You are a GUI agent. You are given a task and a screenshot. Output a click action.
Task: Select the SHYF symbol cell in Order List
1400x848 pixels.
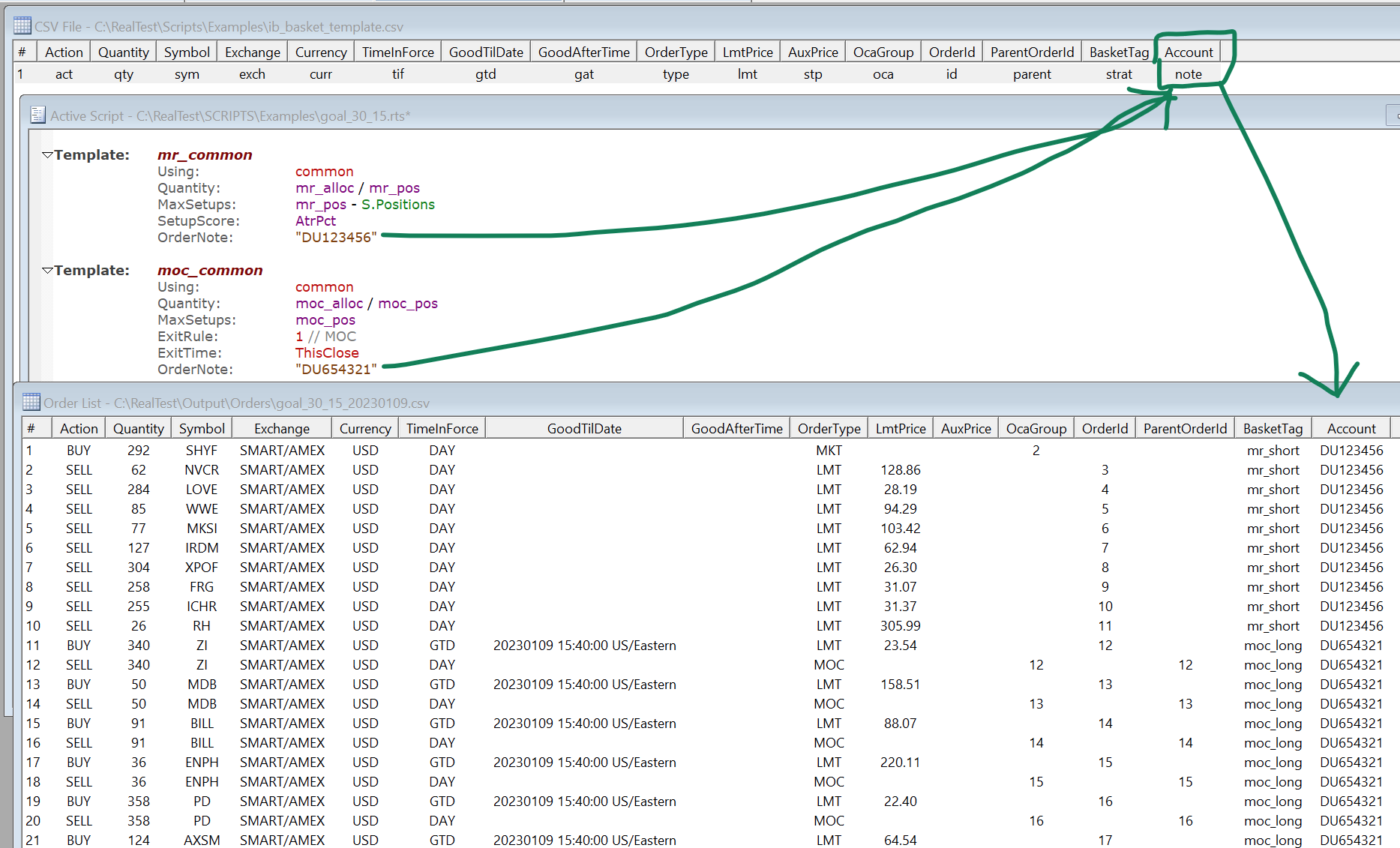(202, 451)
